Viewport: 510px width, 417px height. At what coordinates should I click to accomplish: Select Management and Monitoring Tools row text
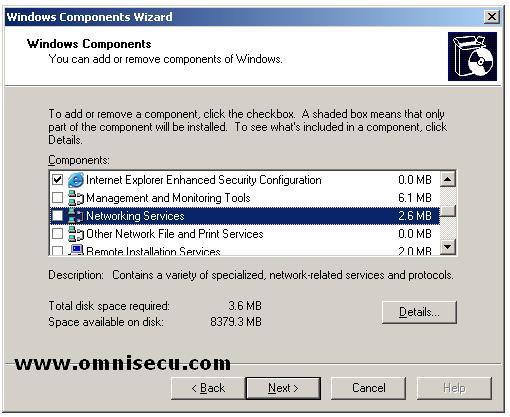(x=168, y=198)
